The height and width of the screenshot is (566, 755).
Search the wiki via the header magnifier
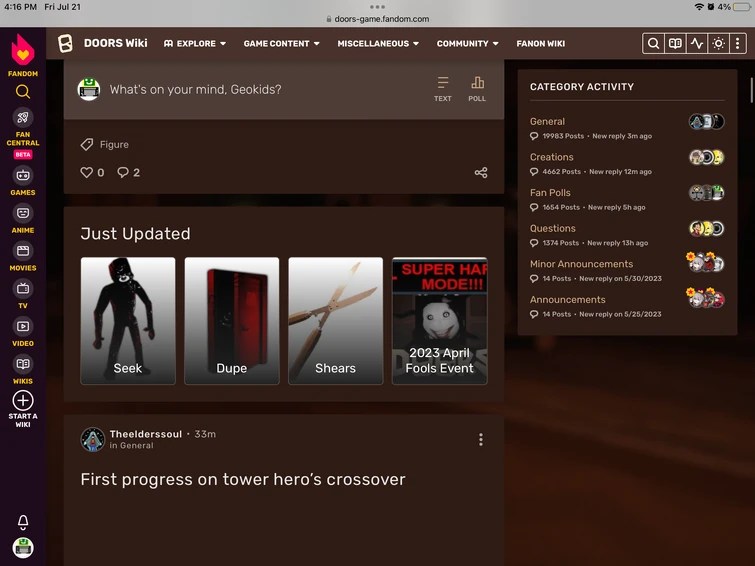tap(653, 43)
